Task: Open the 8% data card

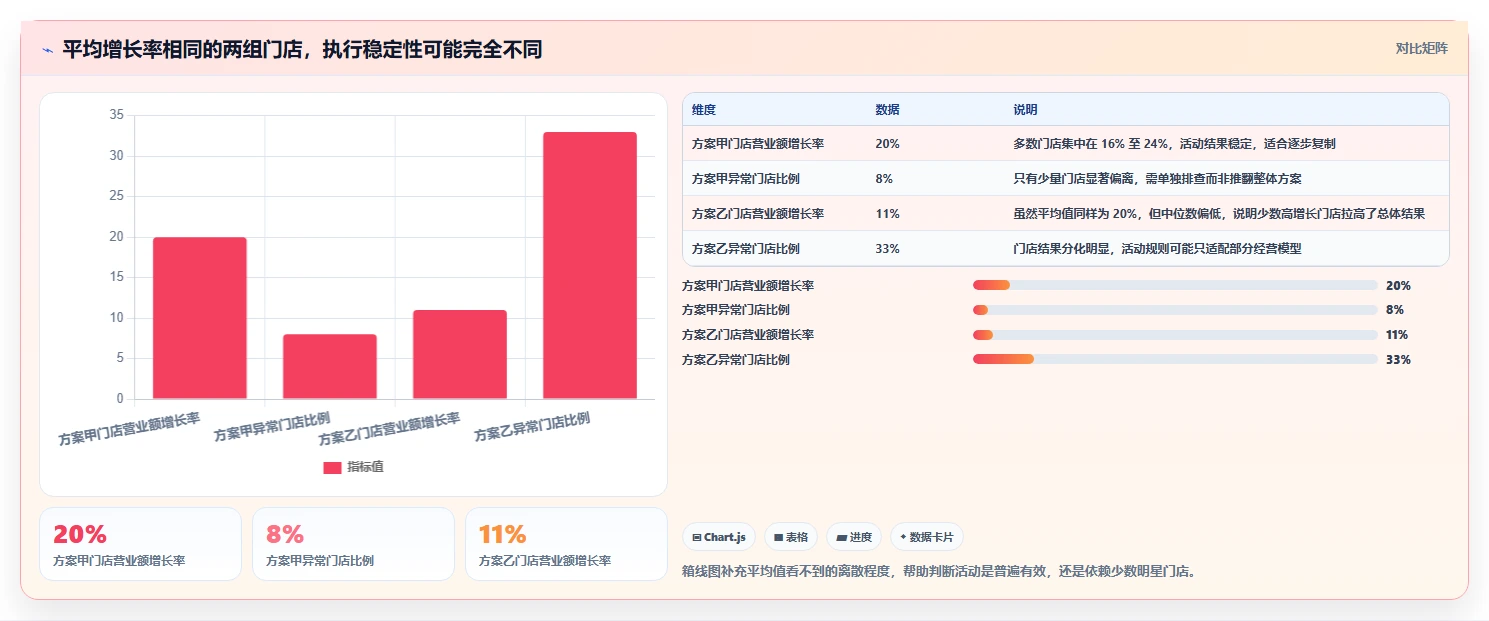Action: point(353,544)
